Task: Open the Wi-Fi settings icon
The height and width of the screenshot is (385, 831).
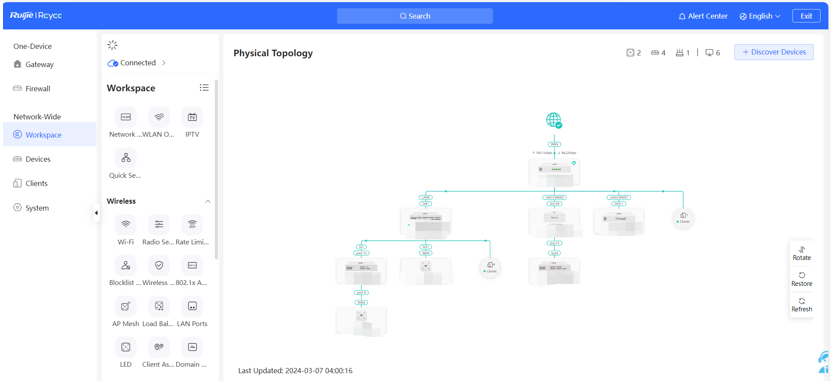Action: (x=126, y=224)
